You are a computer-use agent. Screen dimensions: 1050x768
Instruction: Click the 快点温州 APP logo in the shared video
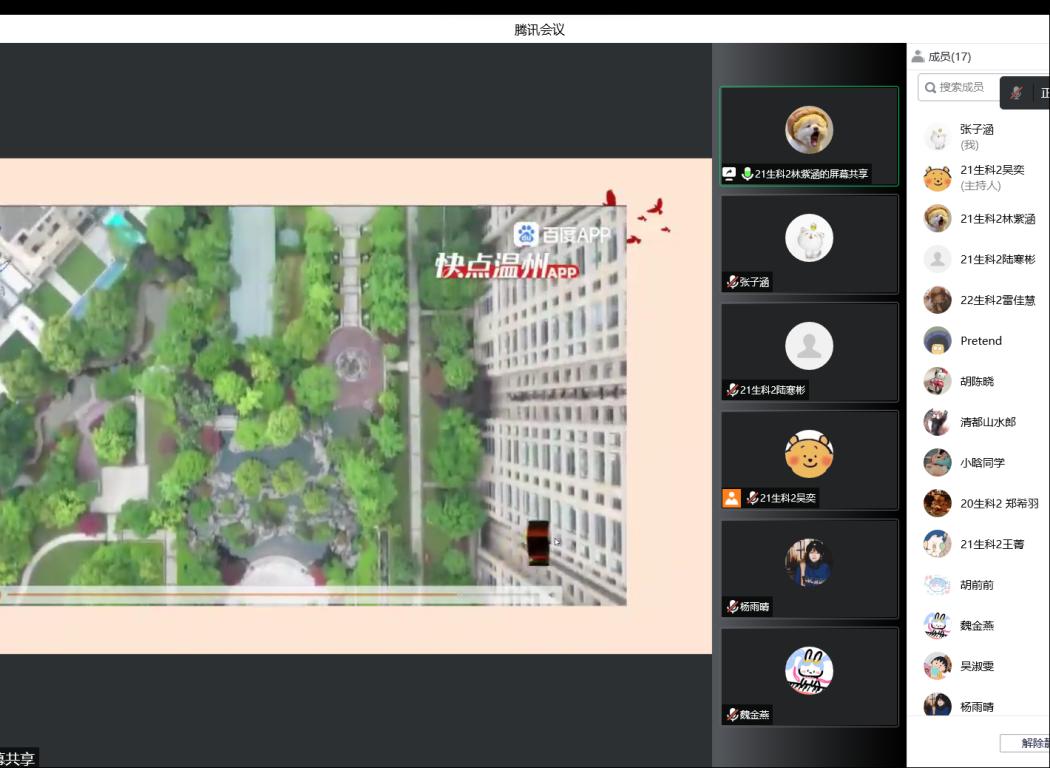point(505,266)
